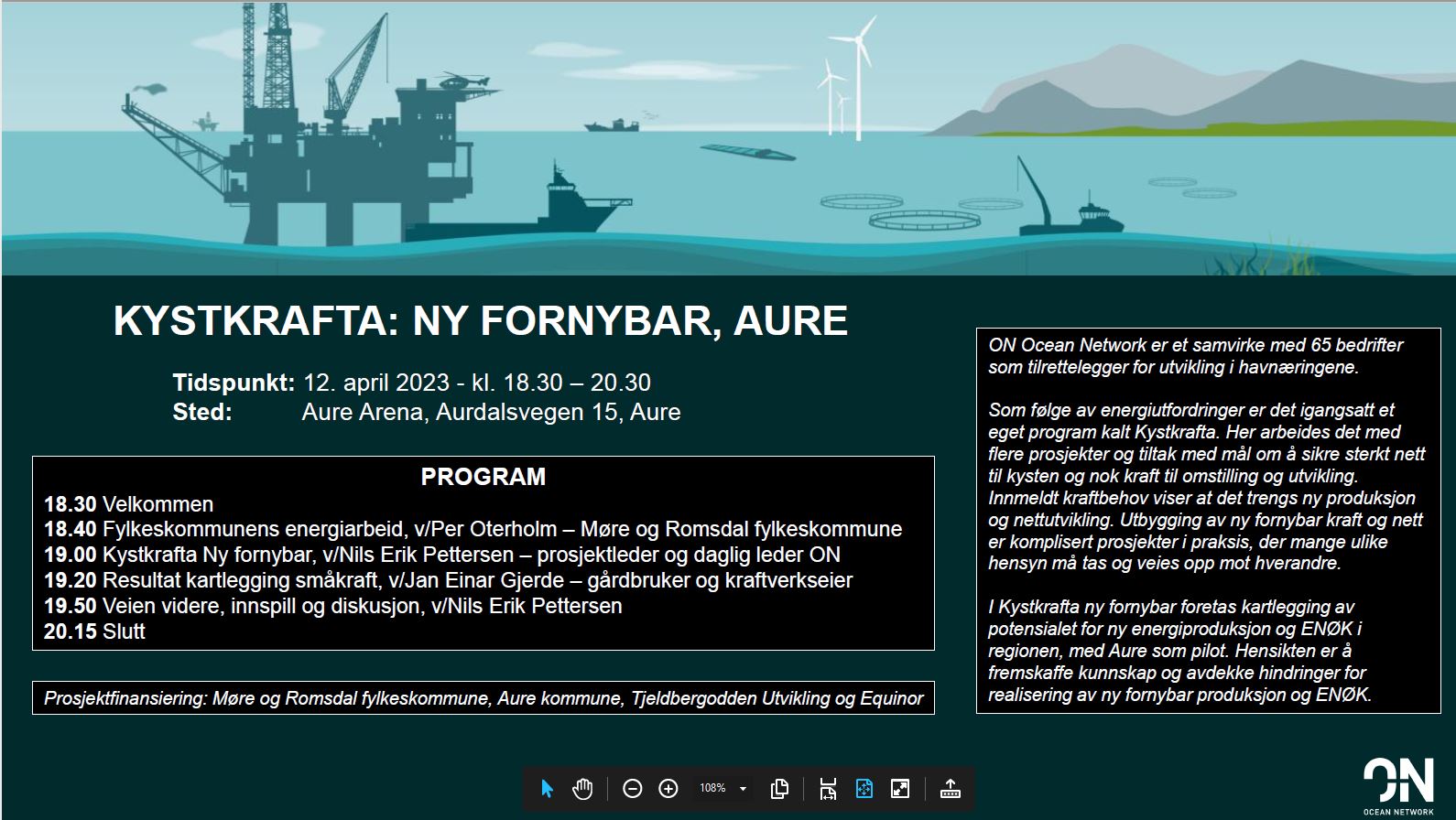The width and height of the screenshot is (1456, 820).
Task: Click the 'Sted:' label
Action: pos(202,412)
